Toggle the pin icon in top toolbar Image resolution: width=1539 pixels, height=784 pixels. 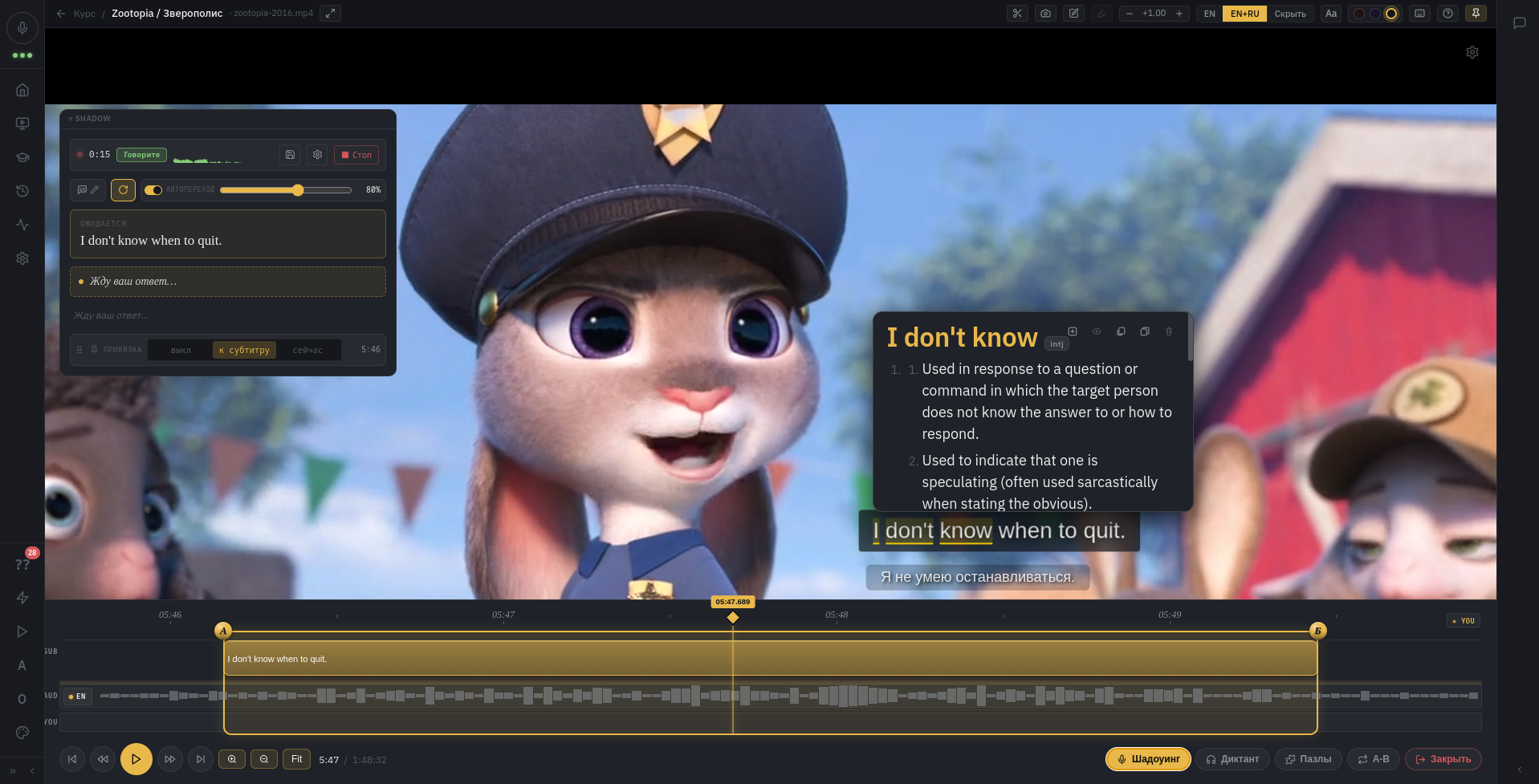point(1476,14)
